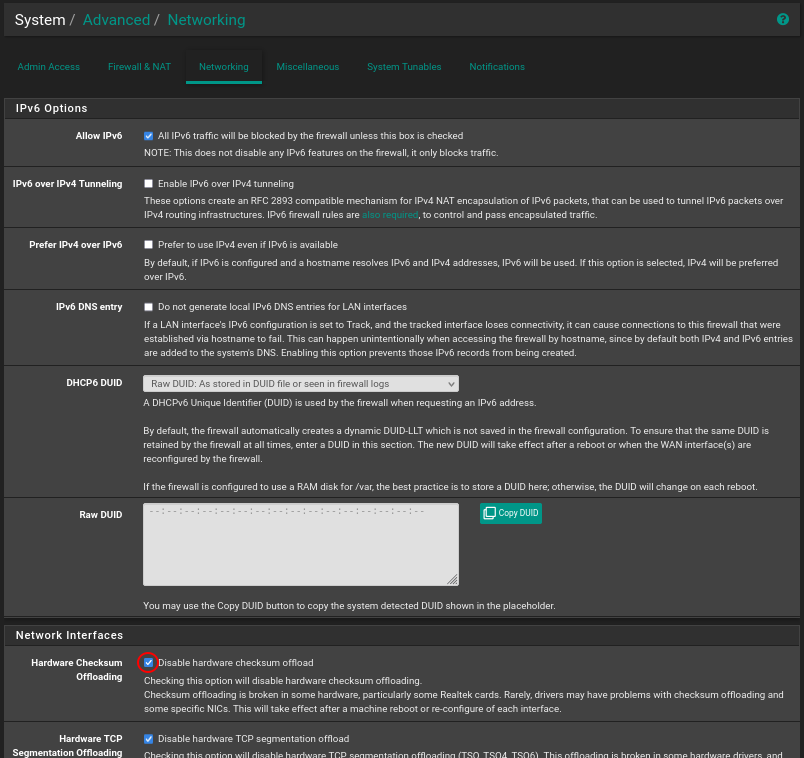
Task: Uncheck Disable hardware TCP segmentation offload
Action: [148, 739]
